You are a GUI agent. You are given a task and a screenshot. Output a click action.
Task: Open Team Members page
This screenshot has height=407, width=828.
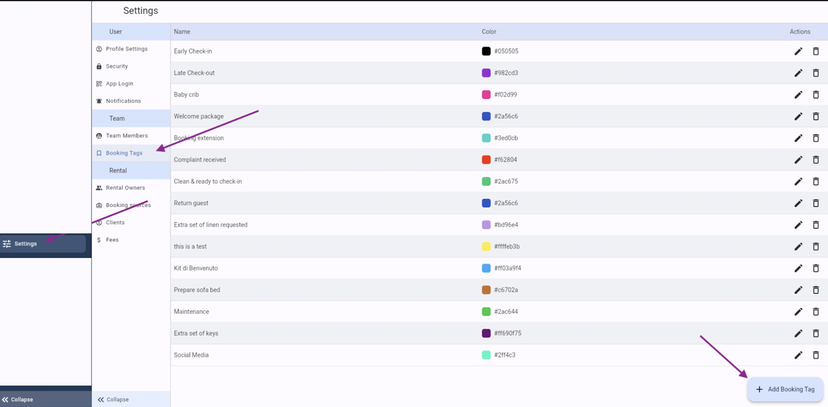point(131,136)
